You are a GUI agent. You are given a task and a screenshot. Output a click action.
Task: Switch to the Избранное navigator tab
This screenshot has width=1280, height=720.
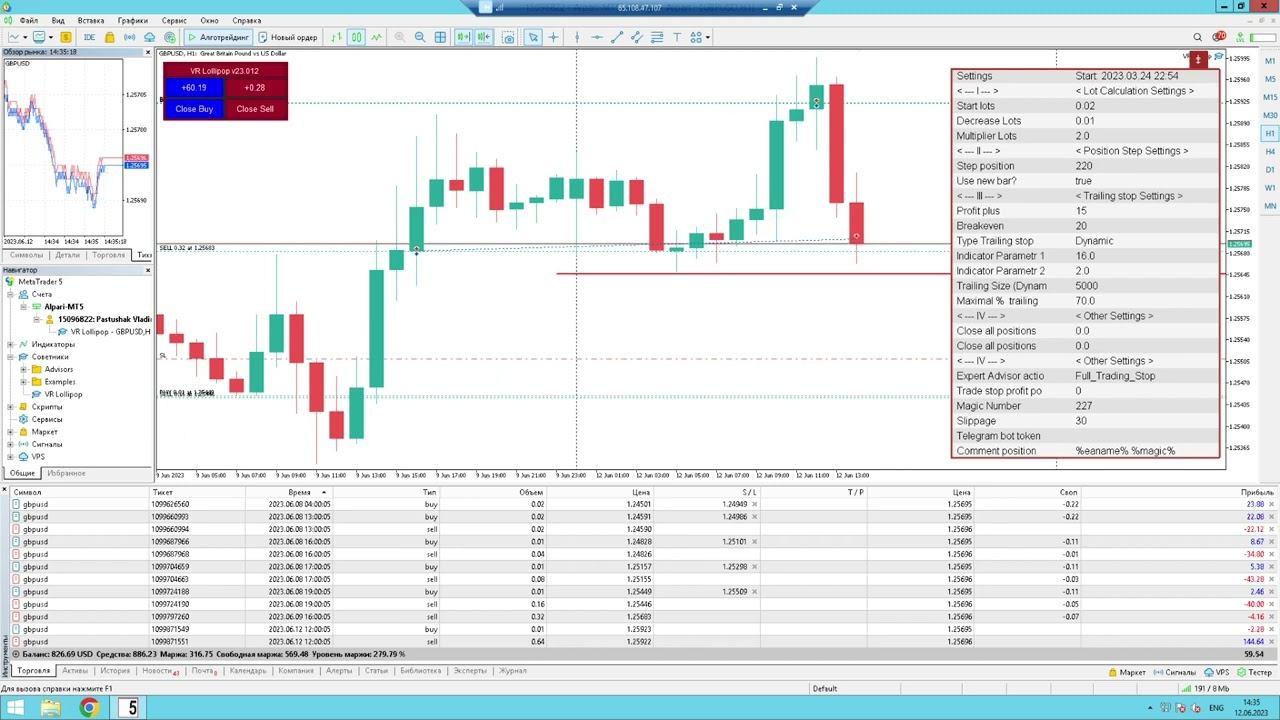point(66,473)
